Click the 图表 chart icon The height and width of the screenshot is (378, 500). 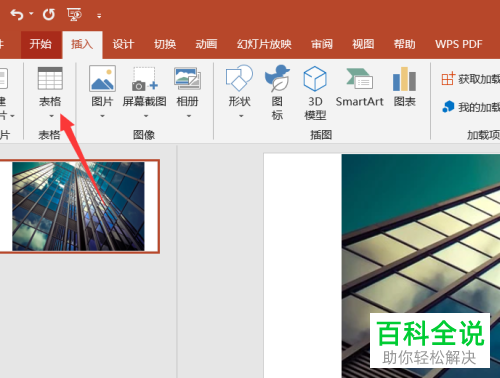click(x=404, y=79)
